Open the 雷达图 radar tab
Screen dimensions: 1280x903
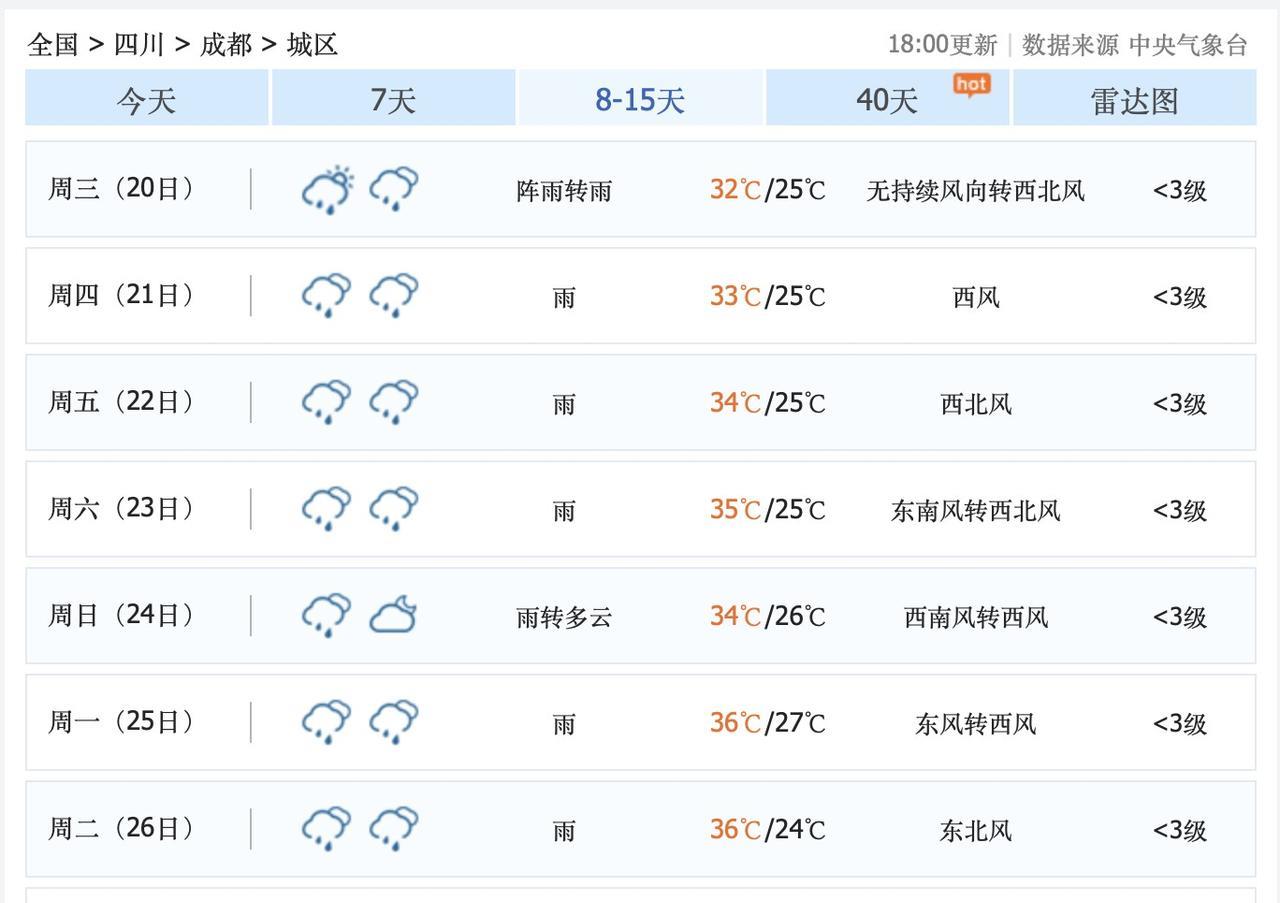(x=1134, y=99)
